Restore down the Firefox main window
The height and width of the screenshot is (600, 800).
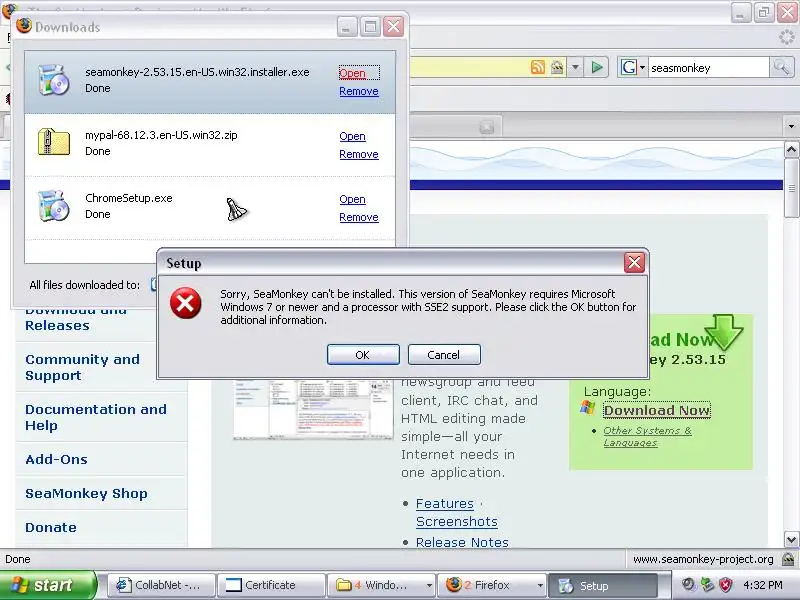click(764, 12)
